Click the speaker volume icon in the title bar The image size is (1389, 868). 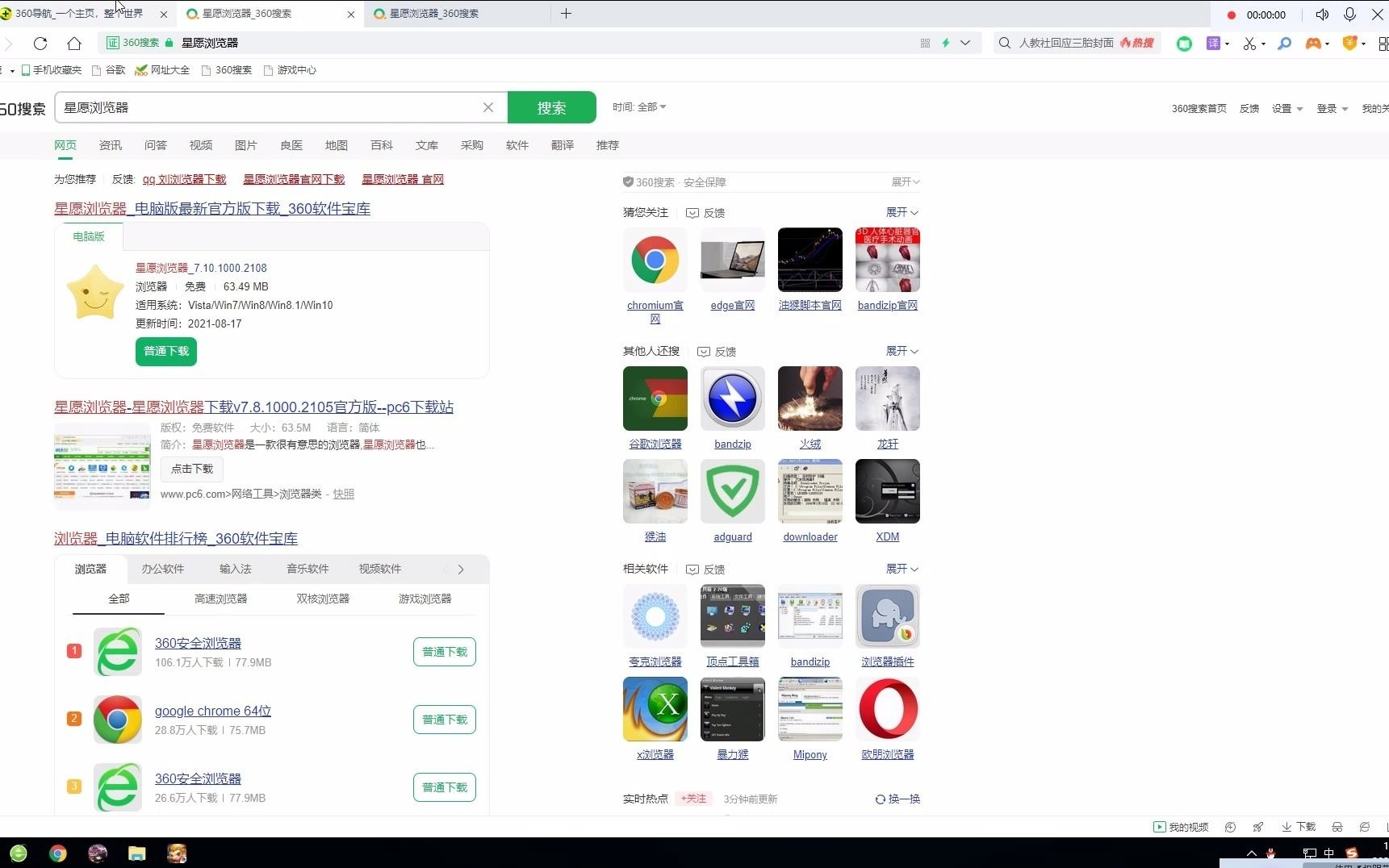tap(1322, 15)
